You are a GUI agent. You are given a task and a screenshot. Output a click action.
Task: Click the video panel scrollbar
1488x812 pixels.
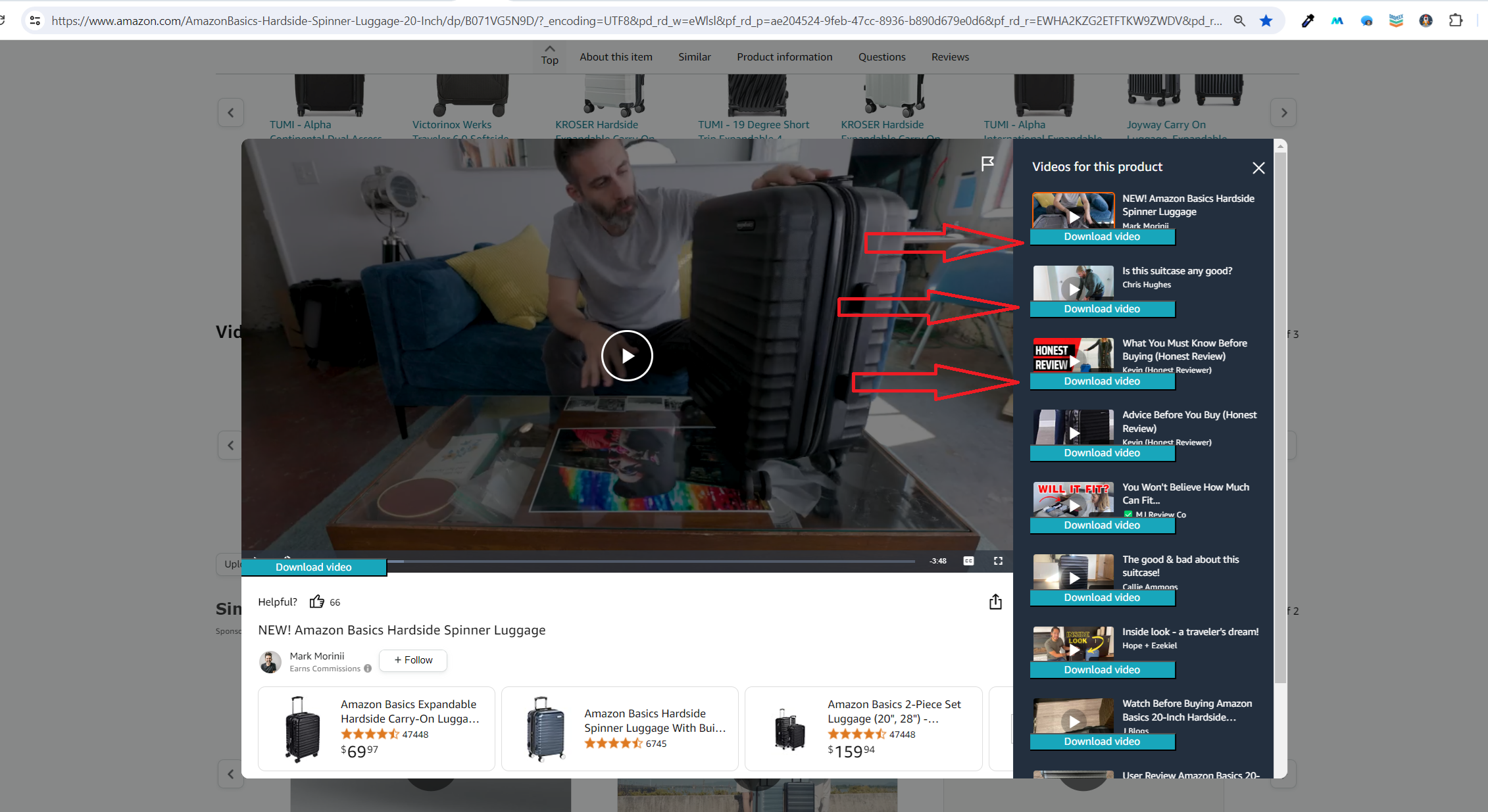click(1280, 418)
